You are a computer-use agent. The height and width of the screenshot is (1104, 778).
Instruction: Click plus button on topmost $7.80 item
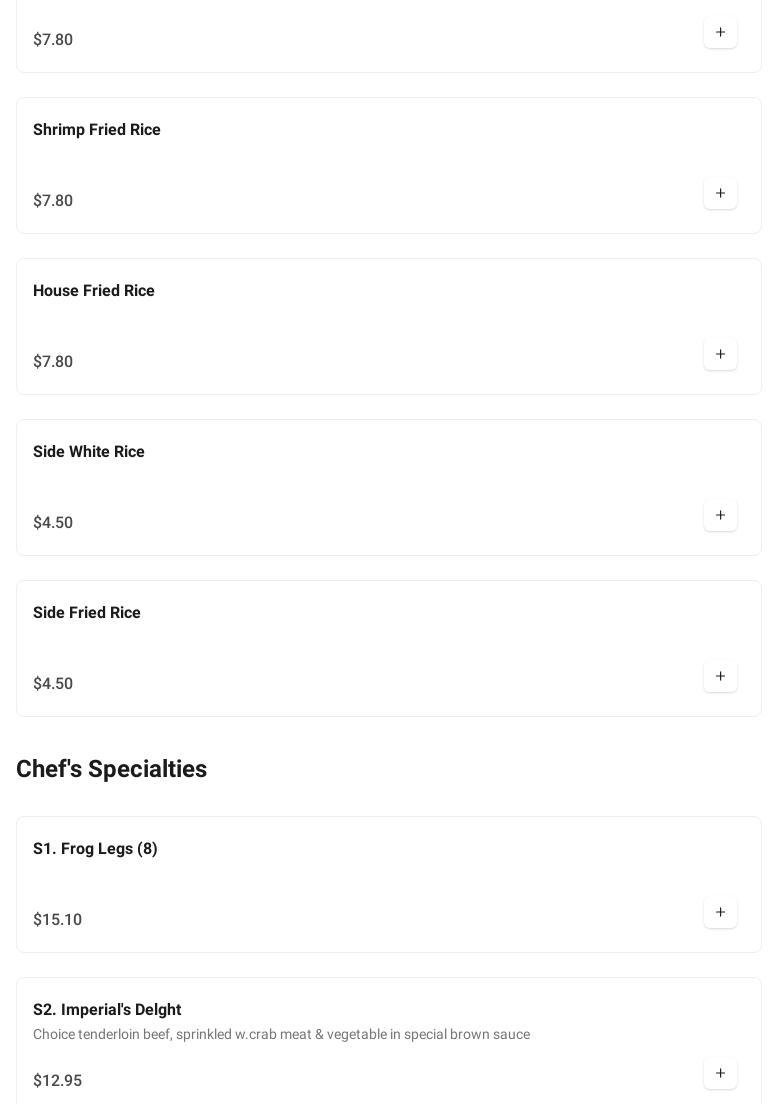pyautogui.click(x=720, y=33)
